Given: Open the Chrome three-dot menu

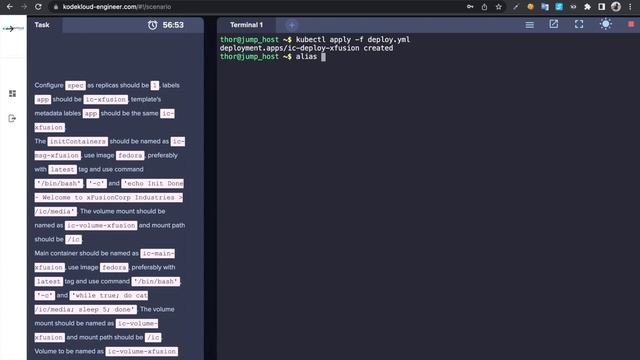Looking at the screenshot, I should (x=630, y=7).
